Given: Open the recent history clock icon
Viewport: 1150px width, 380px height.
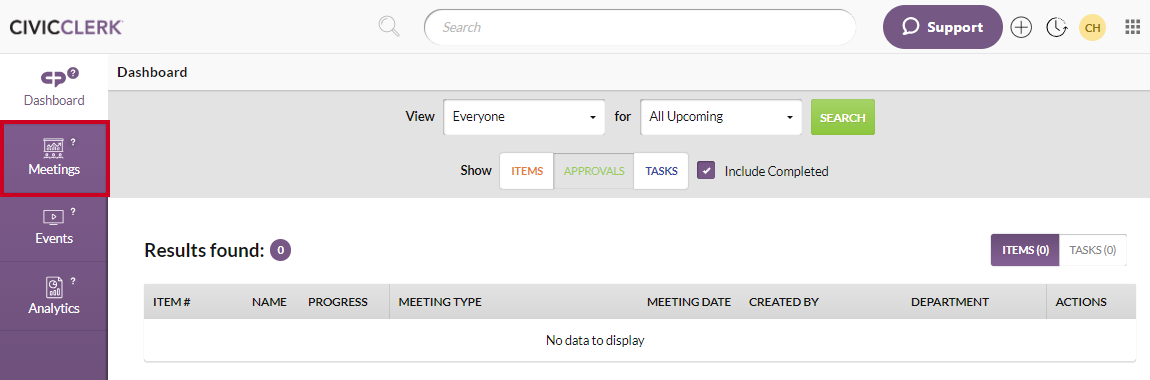Looking at the screenshot, I should pyautogui.click(x=1056, y=27).
